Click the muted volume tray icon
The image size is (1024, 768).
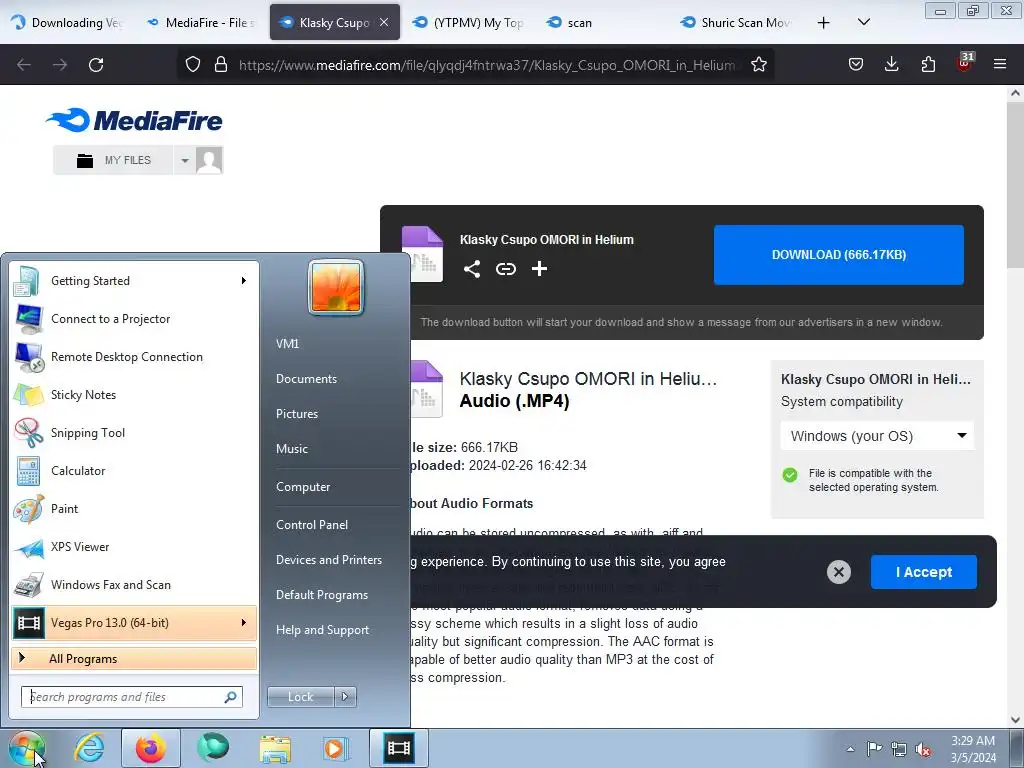pos(923,749)
